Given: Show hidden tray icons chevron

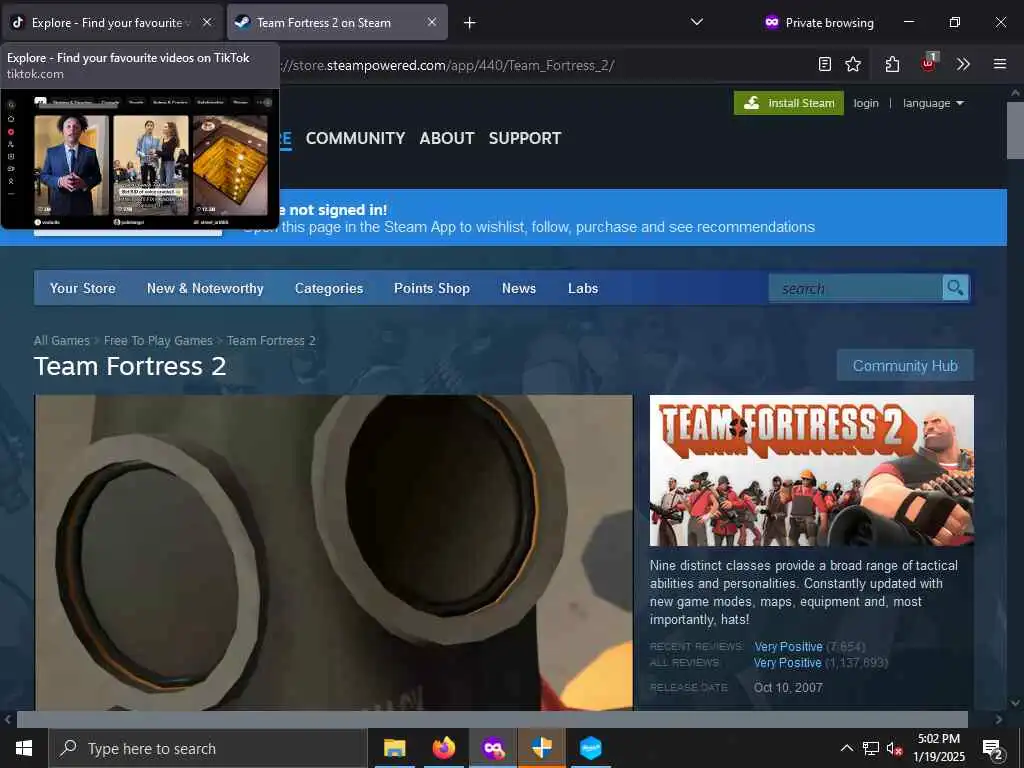Looking at the screenshot, I should tap(846, 748).
